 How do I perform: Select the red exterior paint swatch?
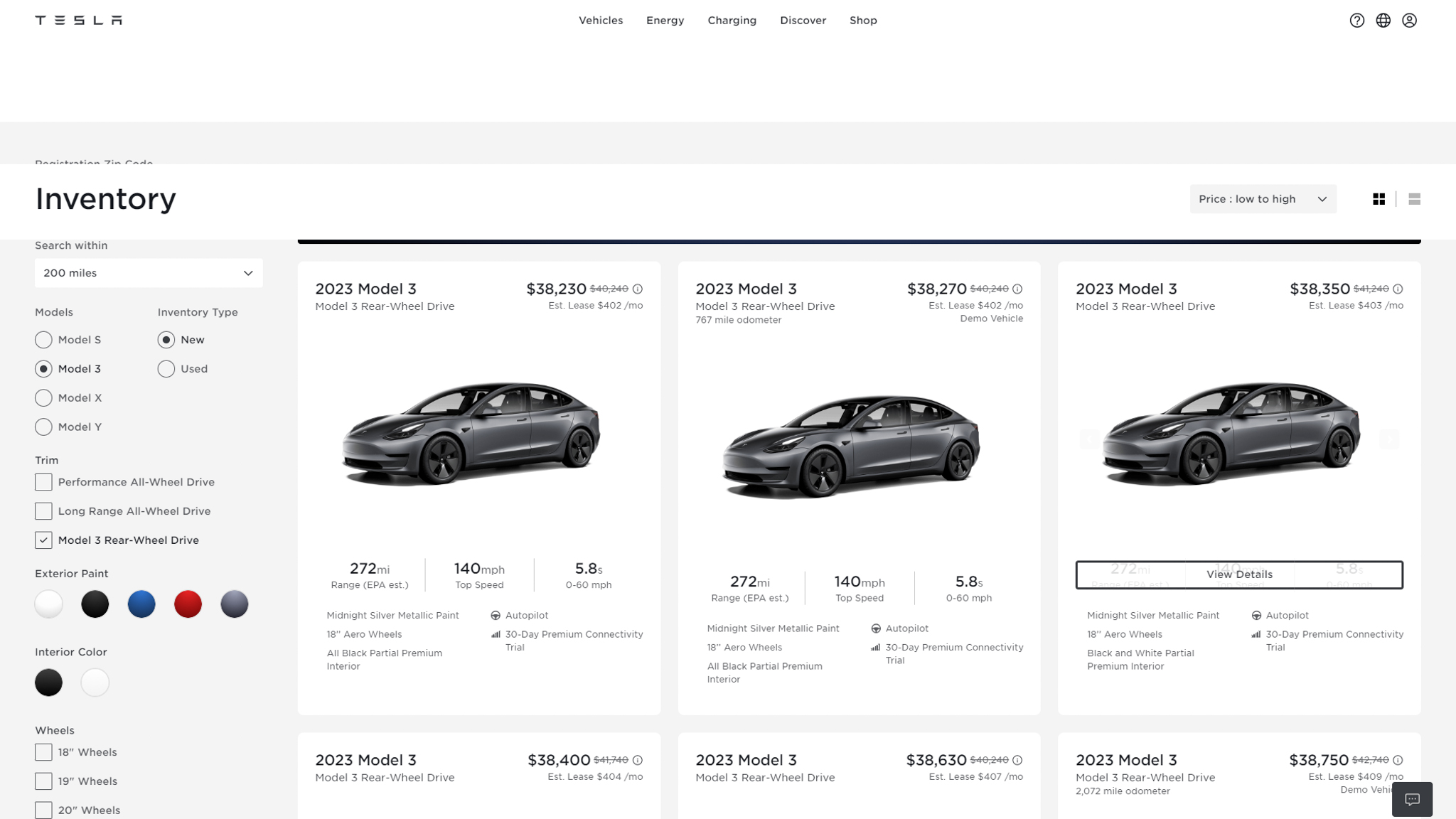coord(188,604)
